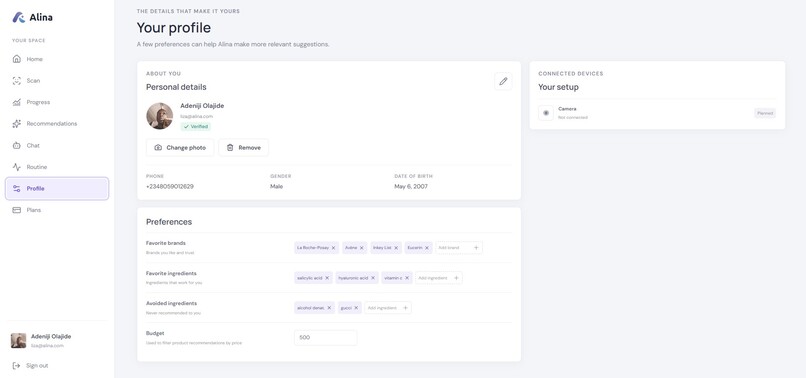
Task: Click the email under Adeniji Olajide in Personal details
Action: tap(196, 116)
